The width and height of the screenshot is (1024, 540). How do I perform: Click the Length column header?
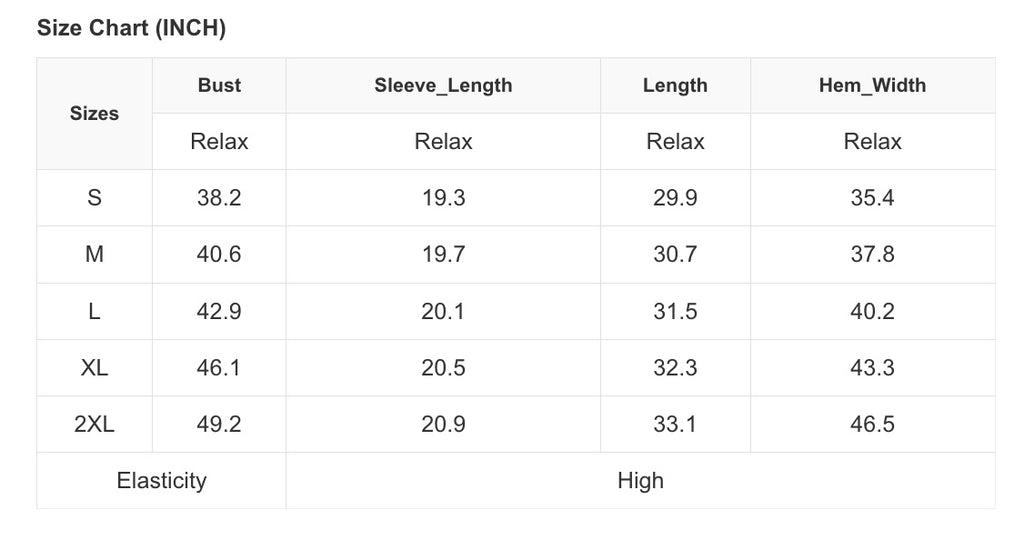675,86
